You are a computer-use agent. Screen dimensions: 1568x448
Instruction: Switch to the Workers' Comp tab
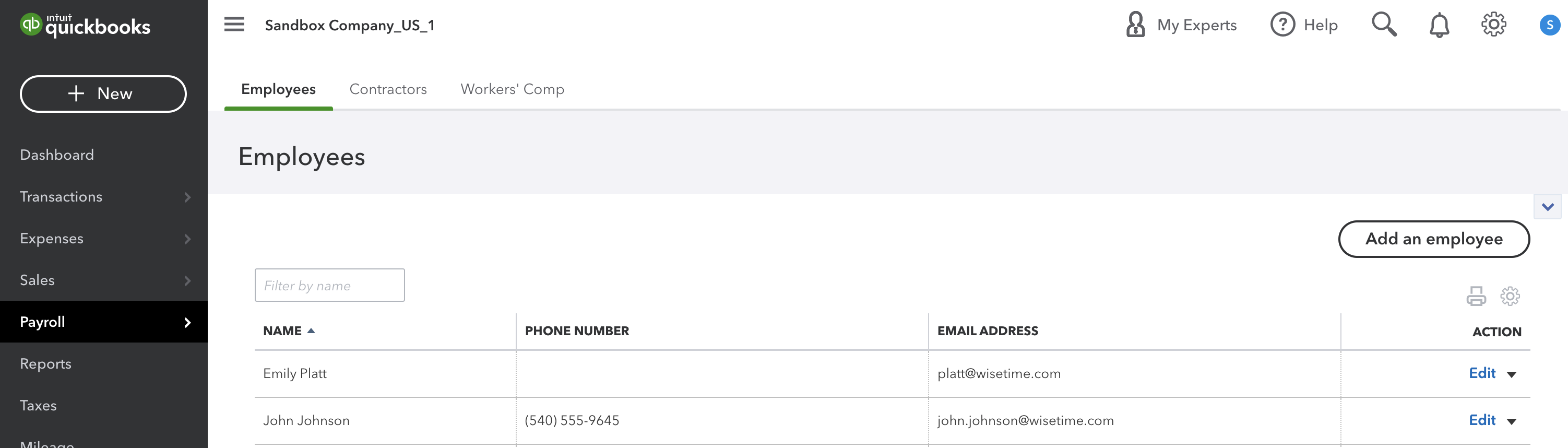pos(512,89)
